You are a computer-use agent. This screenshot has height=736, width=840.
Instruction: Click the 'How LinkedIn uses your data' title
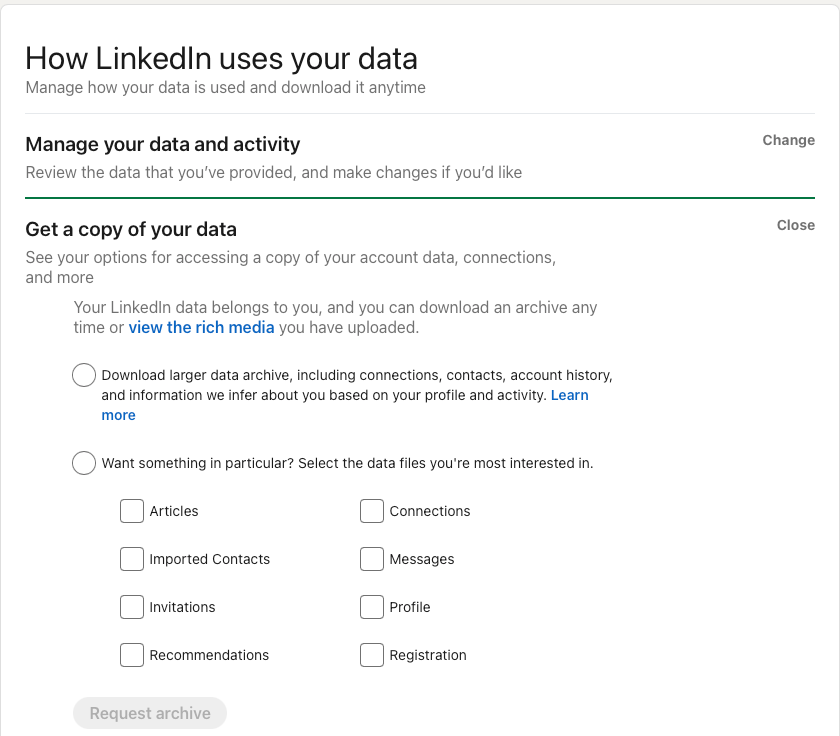(221, 58)
